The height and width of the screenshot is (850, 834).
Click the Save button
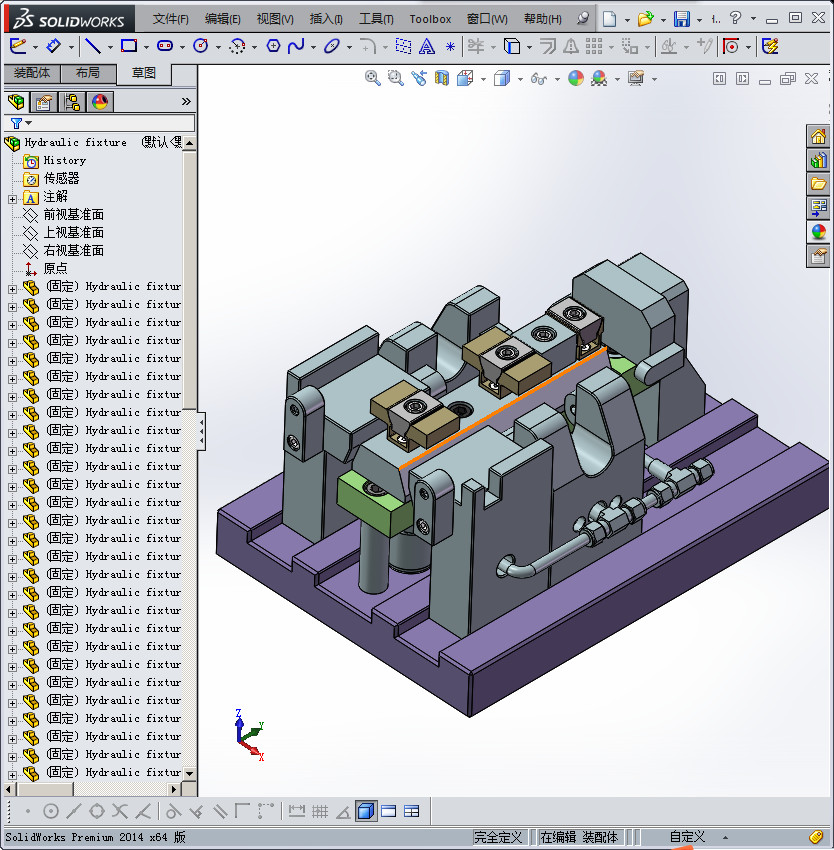(x=682, y=19)
